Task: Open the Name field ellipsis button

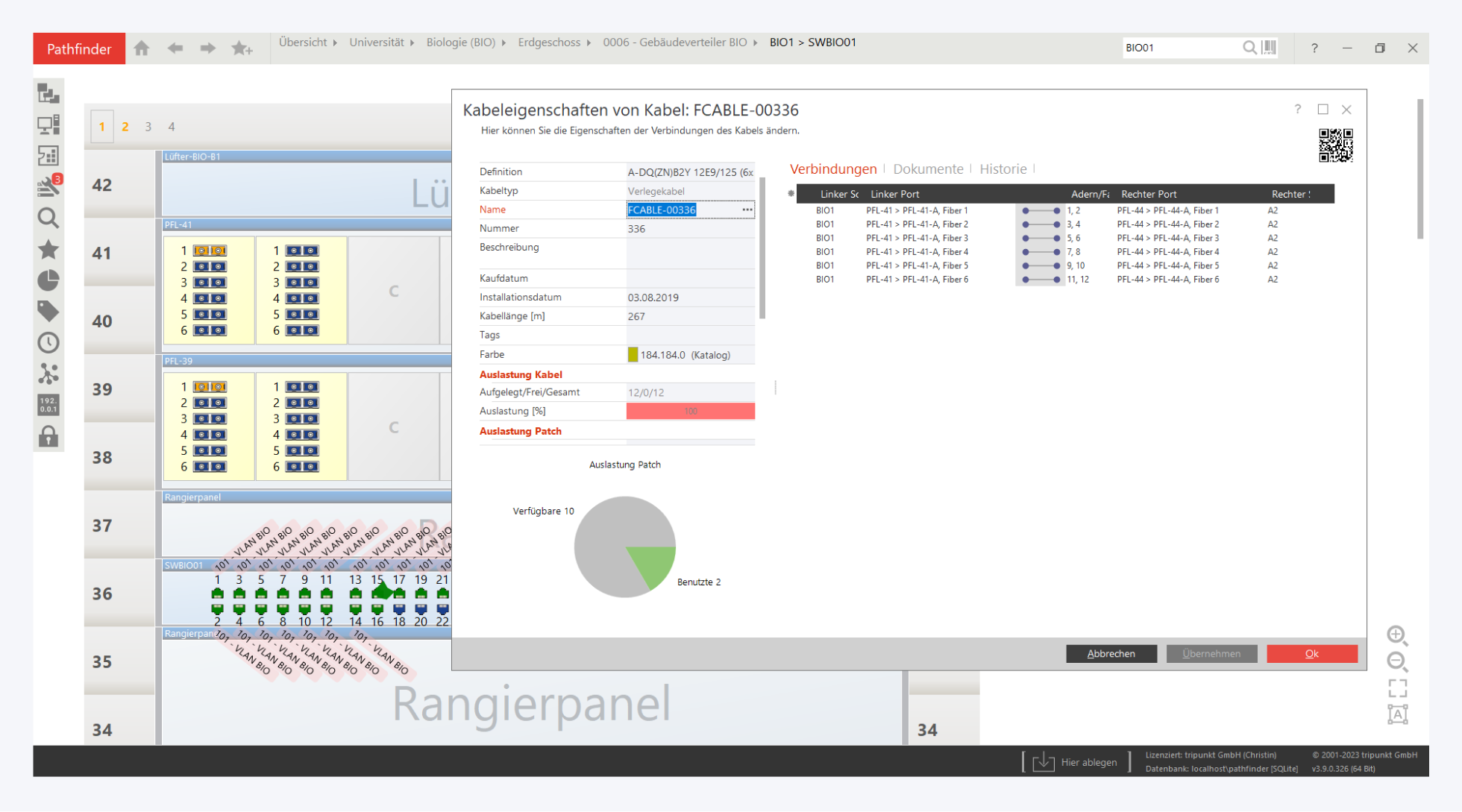Action: pos(747,210)
